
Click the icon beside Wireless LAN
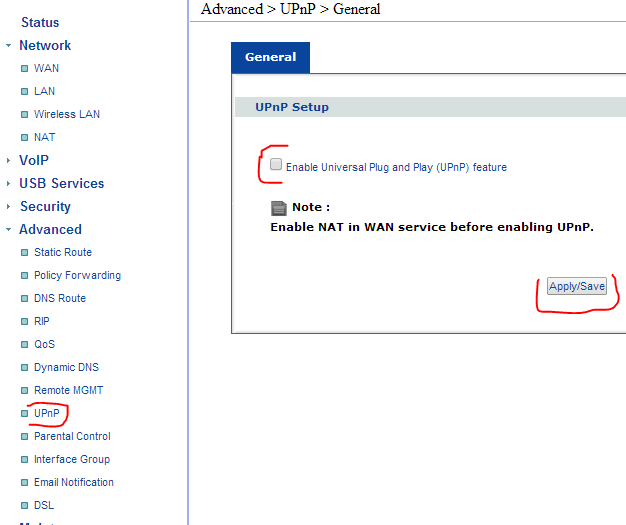tap(25, 115)
